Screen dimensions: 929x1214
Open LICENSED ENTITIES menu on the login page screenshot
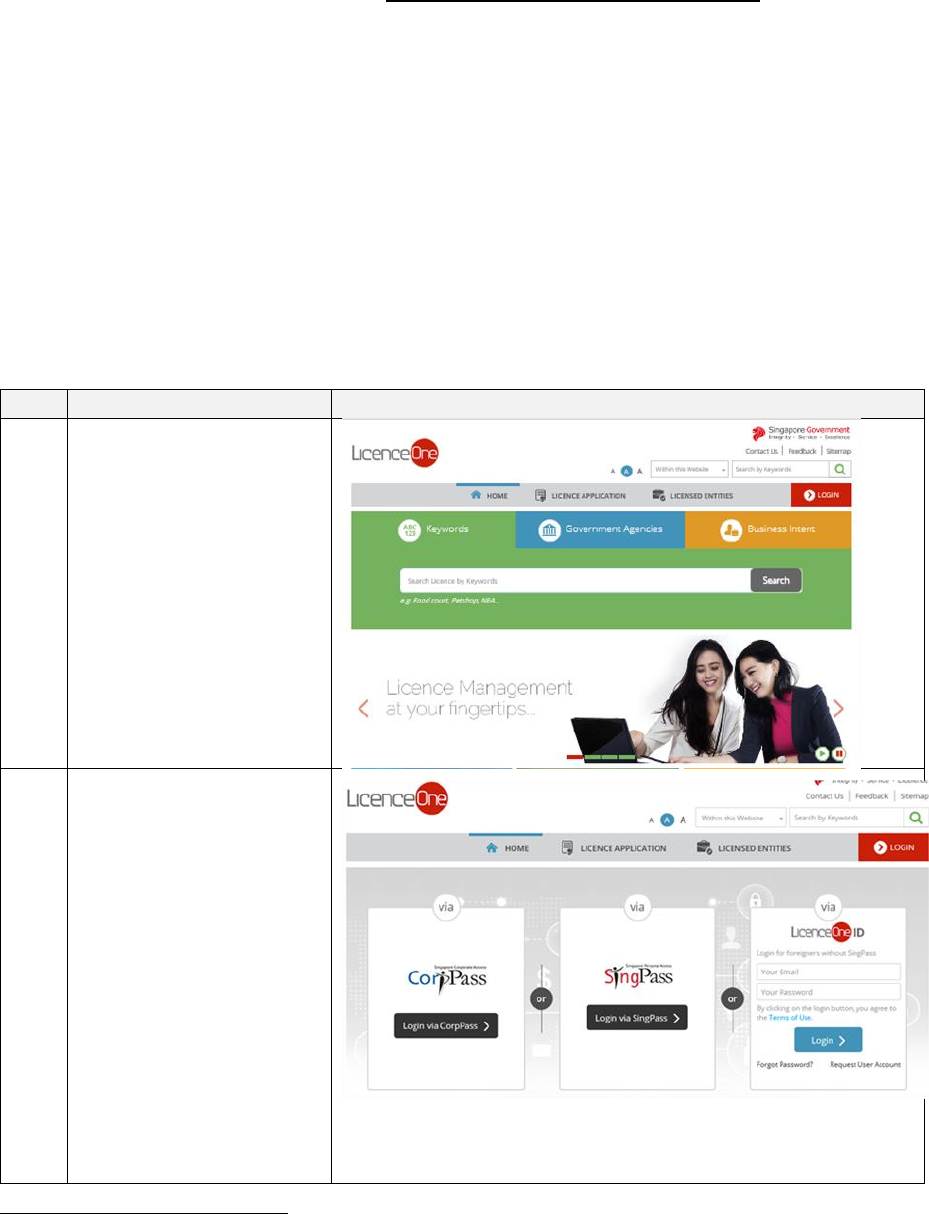tap(744, 848)
